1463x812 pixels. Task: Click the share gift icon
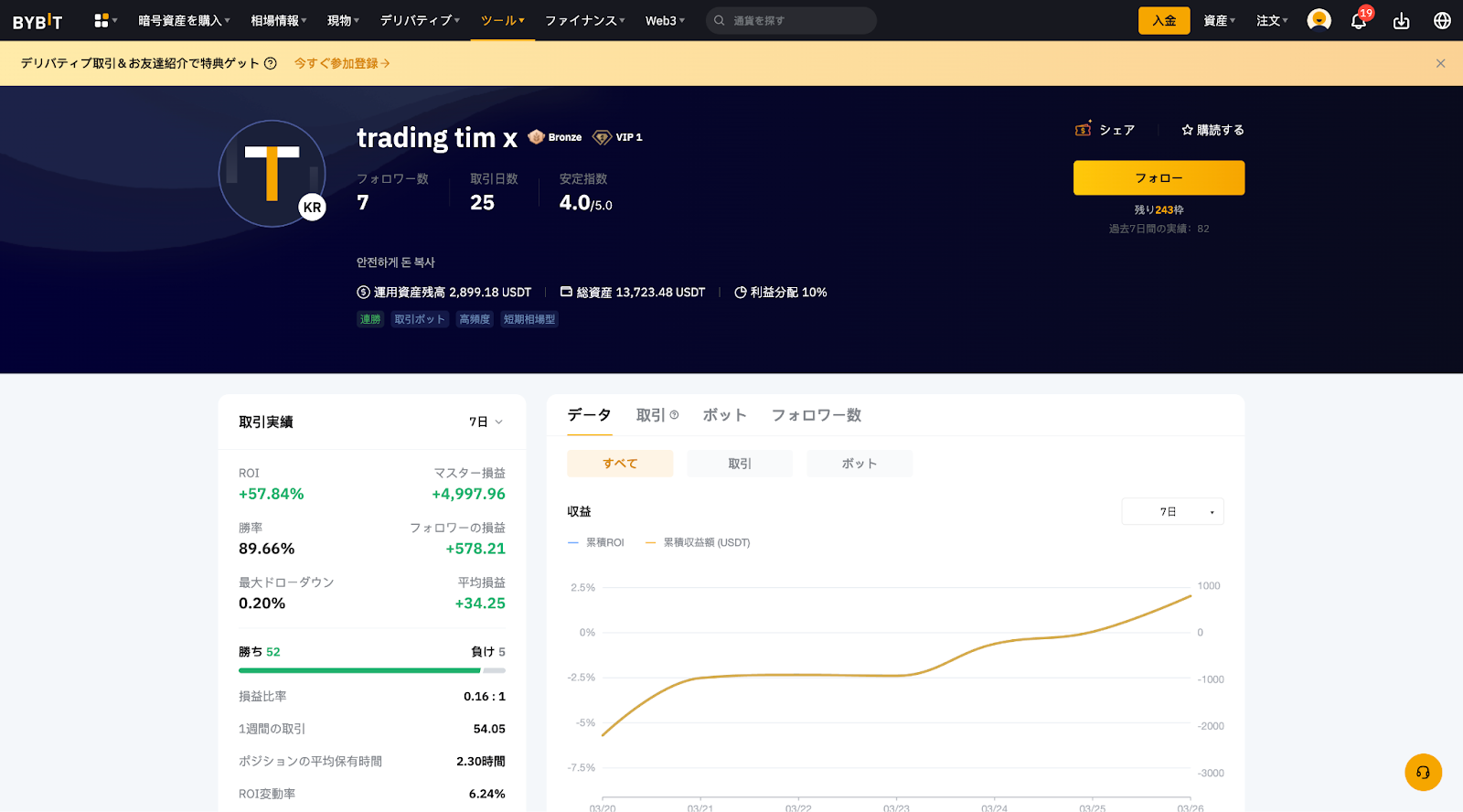pos(1084,129)
